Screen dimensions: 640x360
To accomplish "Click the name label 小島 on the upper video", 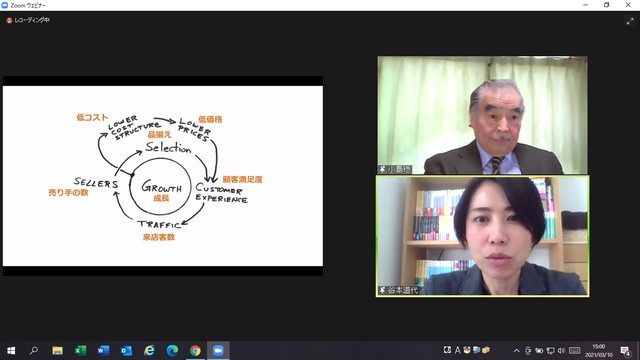I will pos(399,169).
